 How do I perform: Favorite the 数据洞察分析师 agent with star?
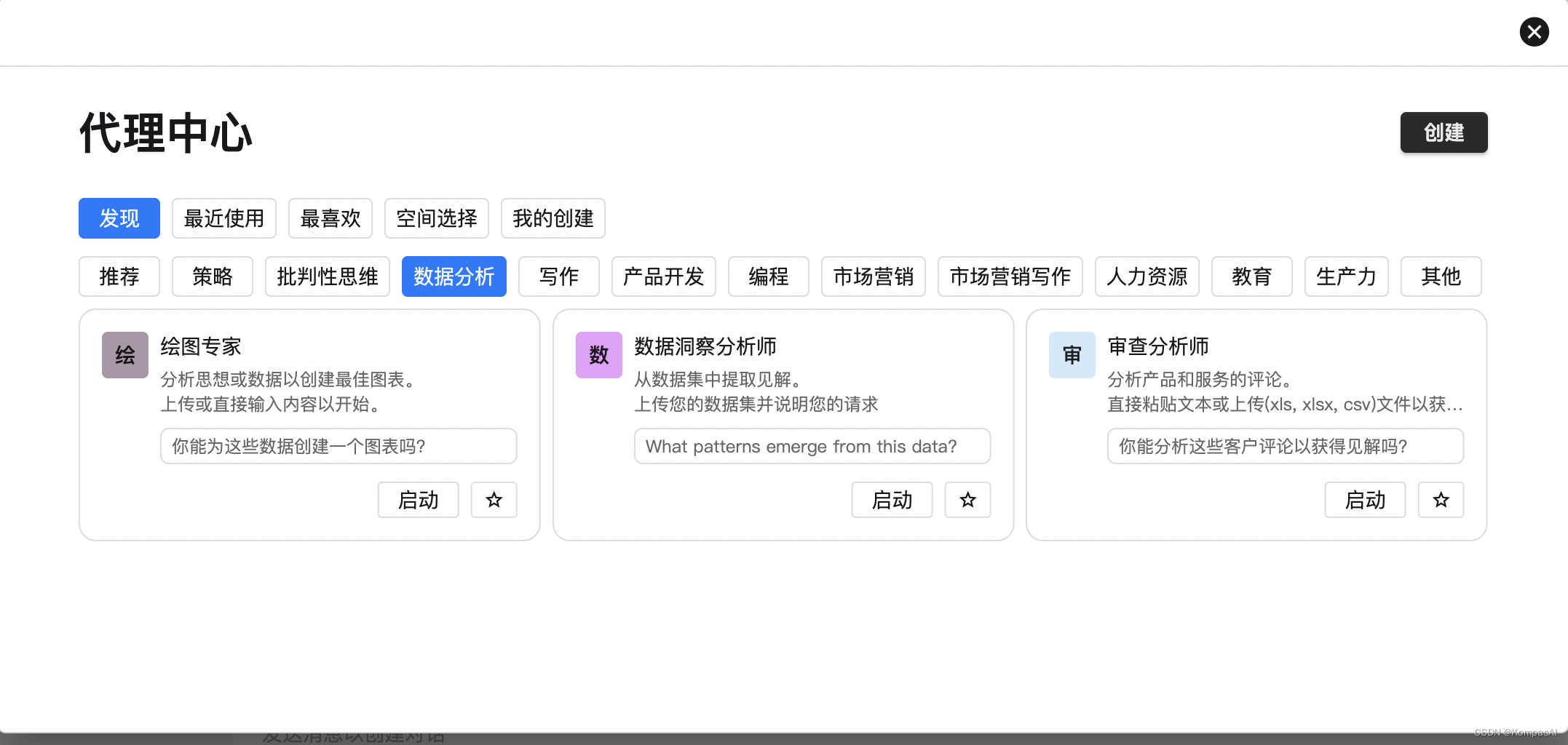[968, 500]
